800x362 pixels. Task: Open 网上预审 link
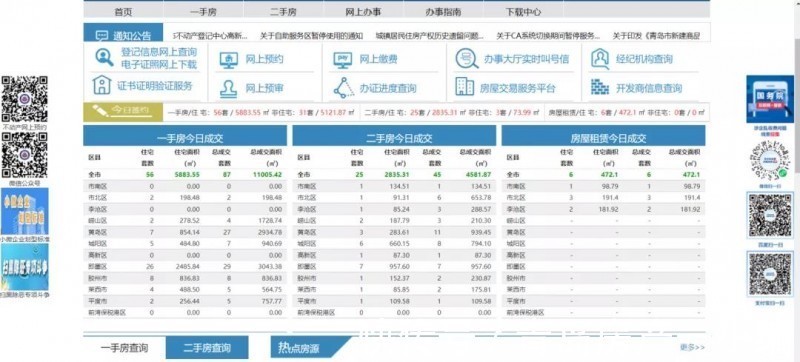pos(264,88)
